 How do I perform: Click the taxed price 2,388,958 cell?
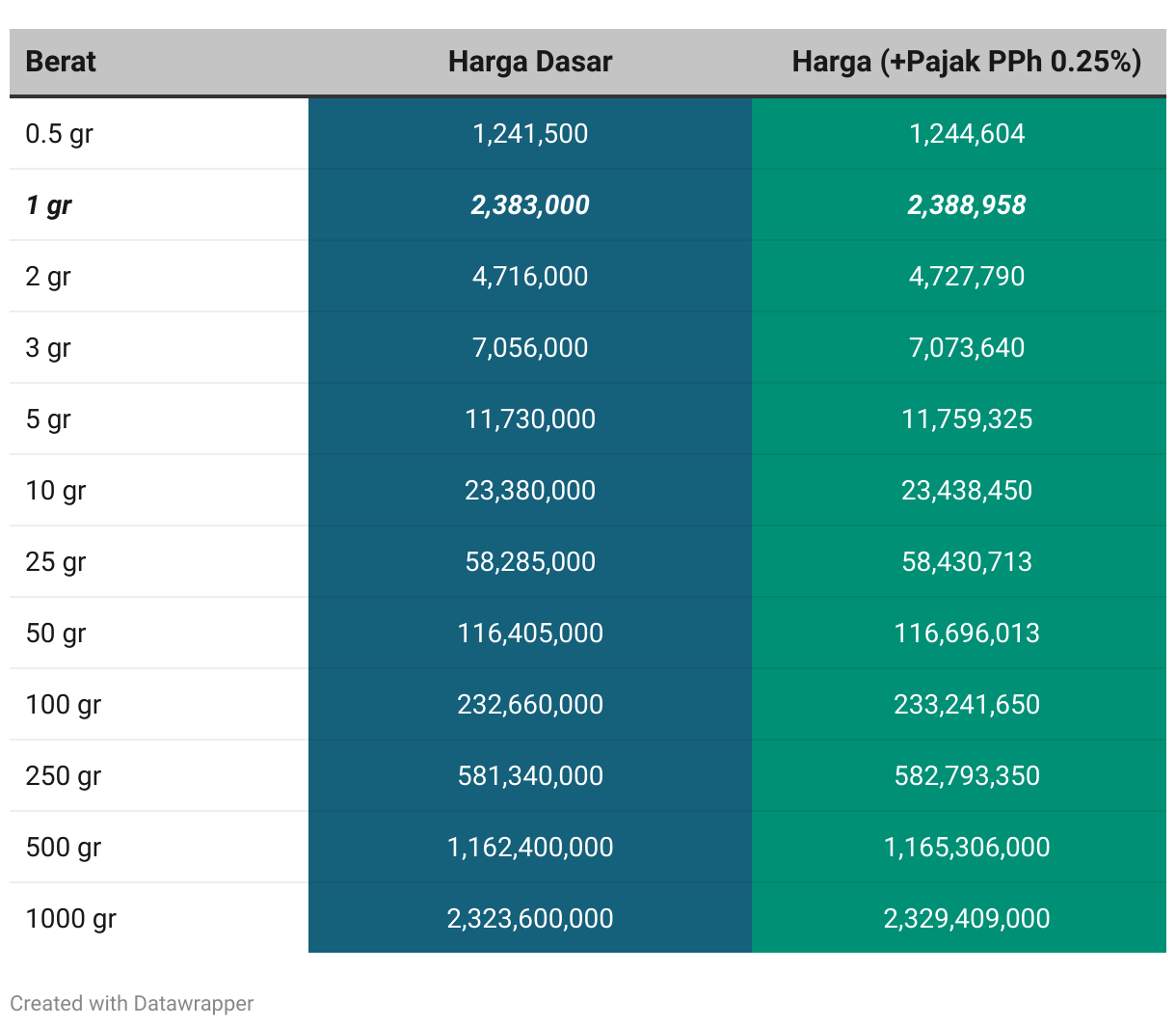(x=966, y=204)
